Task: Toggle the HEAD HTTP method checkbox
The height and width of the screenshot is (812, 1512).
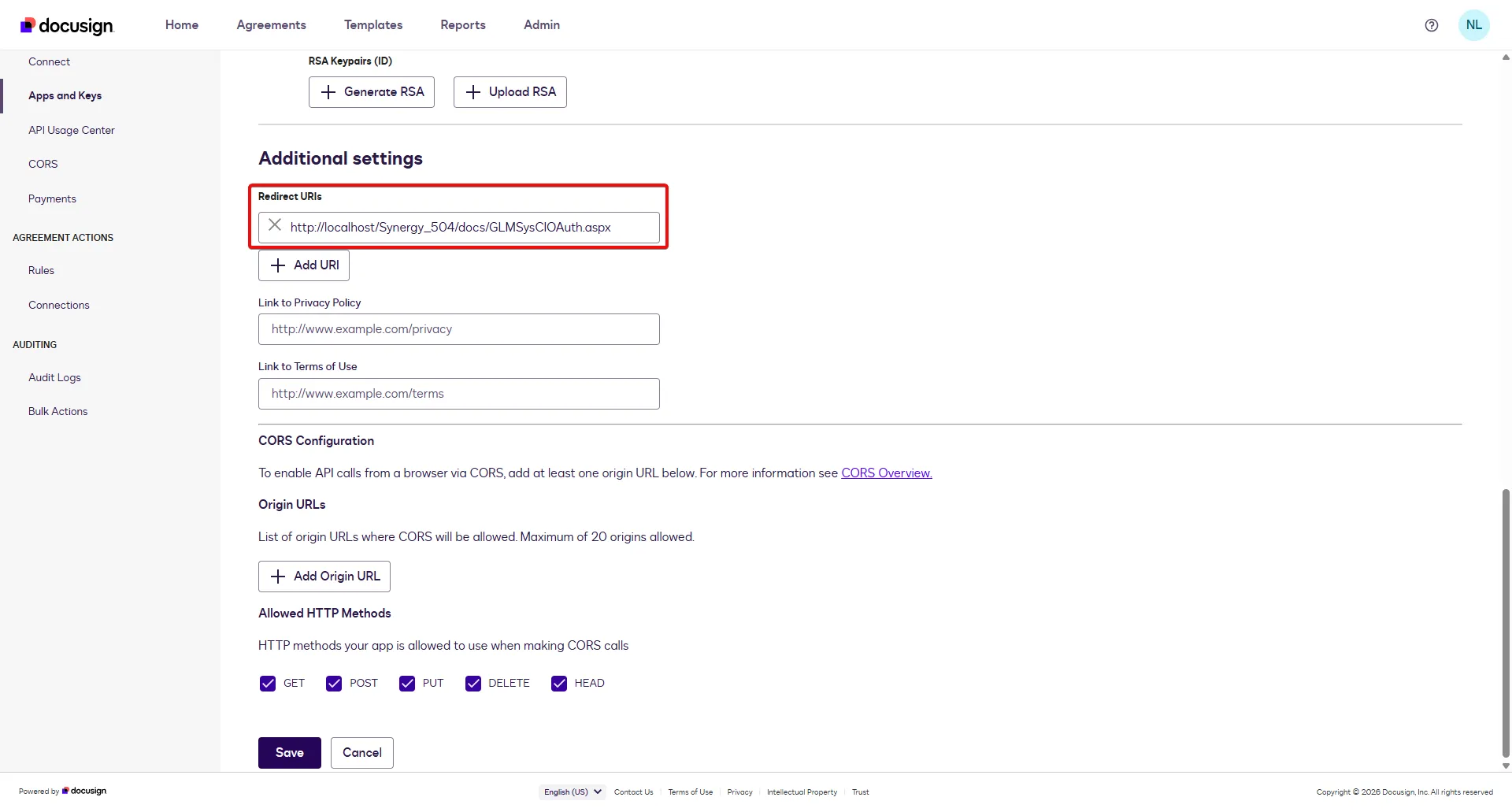Action: 559,684
